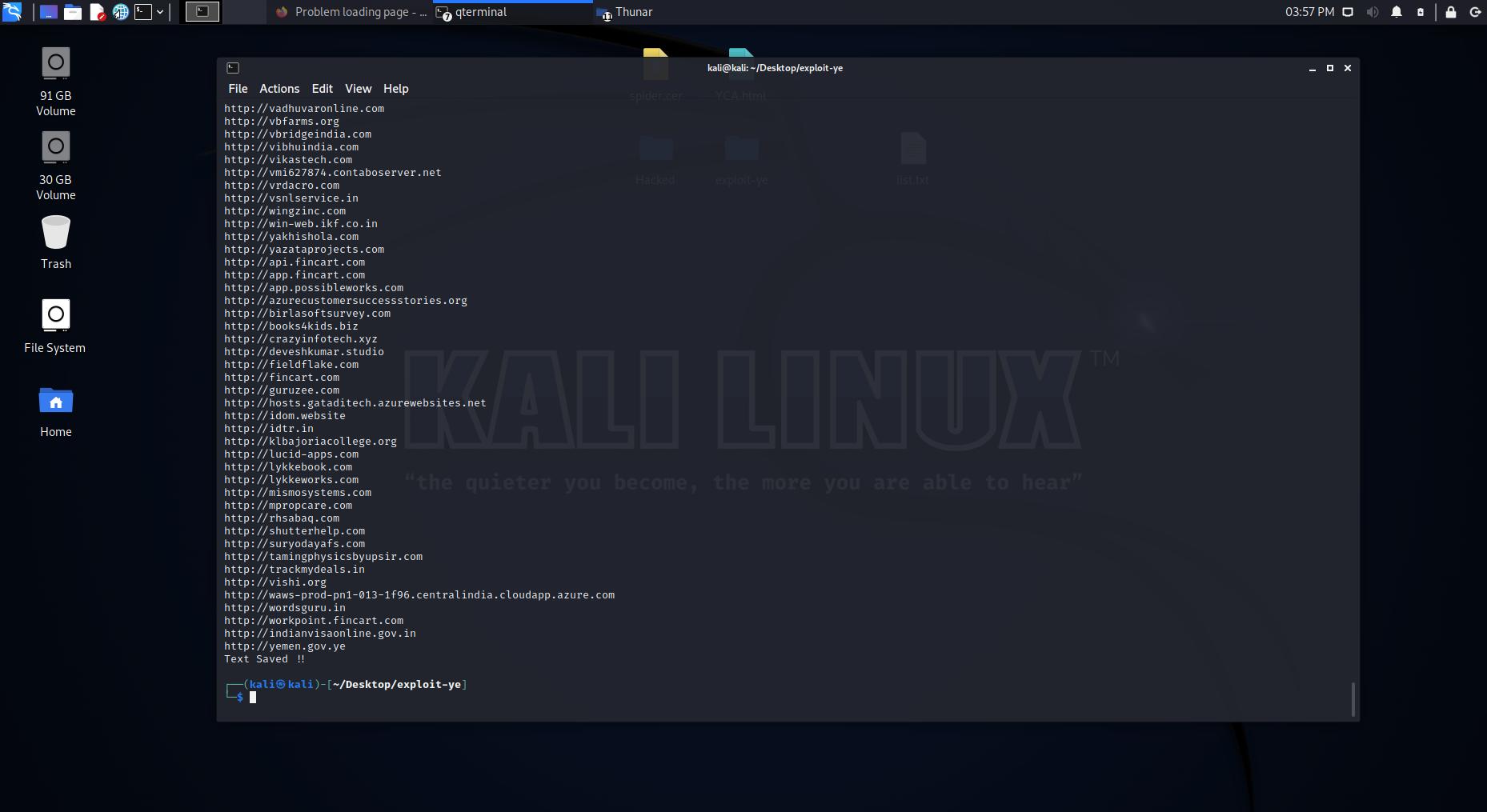Viewport: 1487px width, 812px height.
Task: Open the Trash desktop icon
Action: click(x=56, y=242)
